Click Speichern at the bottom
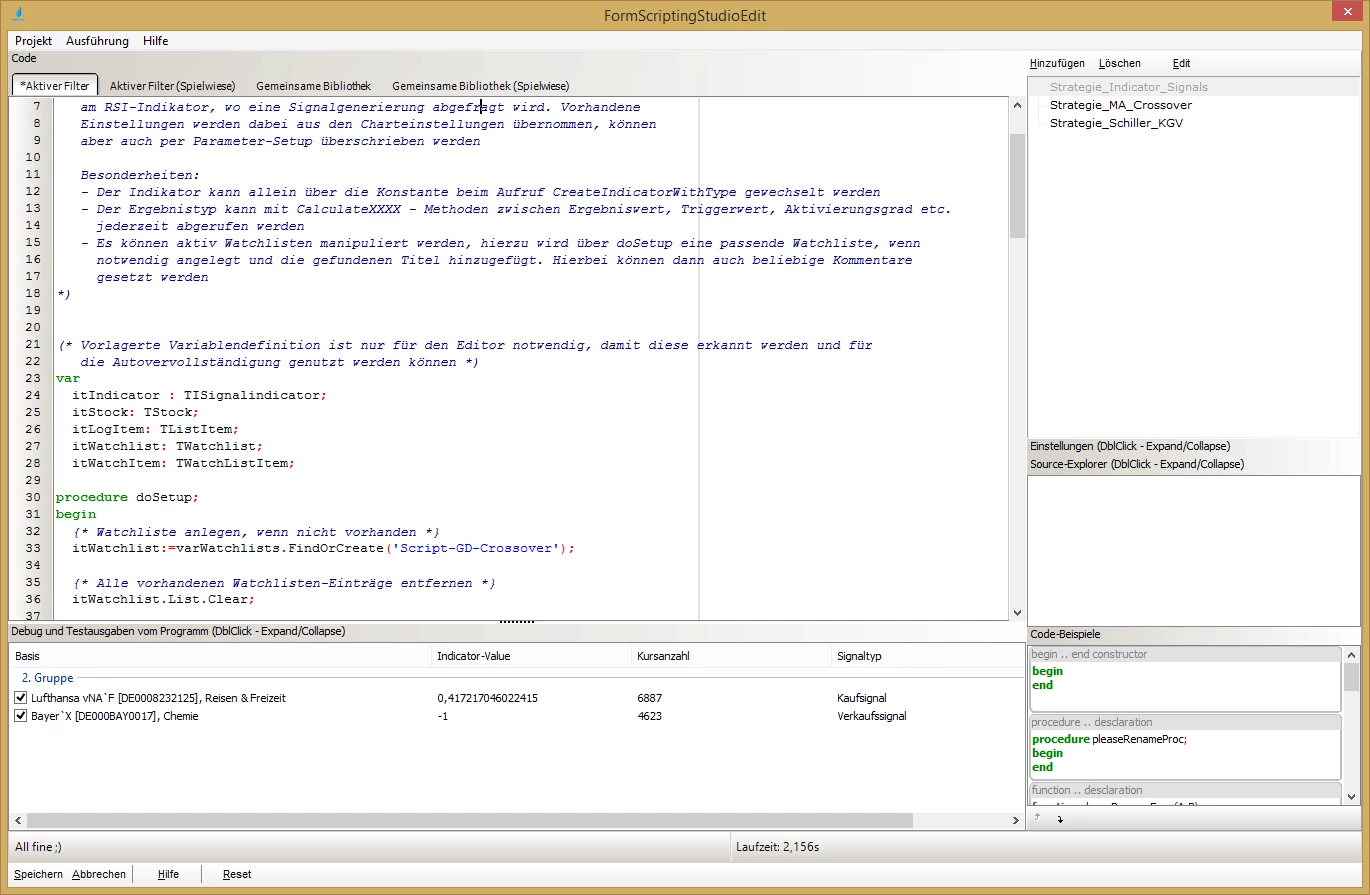Screen dimensions: 1370x895 click(38, 874)
